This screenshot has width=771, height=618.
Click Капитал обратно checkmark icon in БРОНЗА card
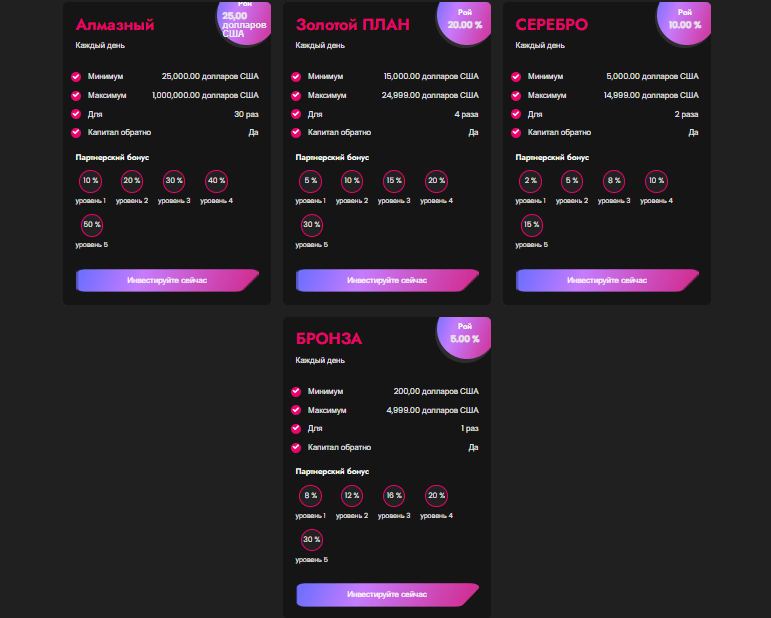[x=296, y=447]
